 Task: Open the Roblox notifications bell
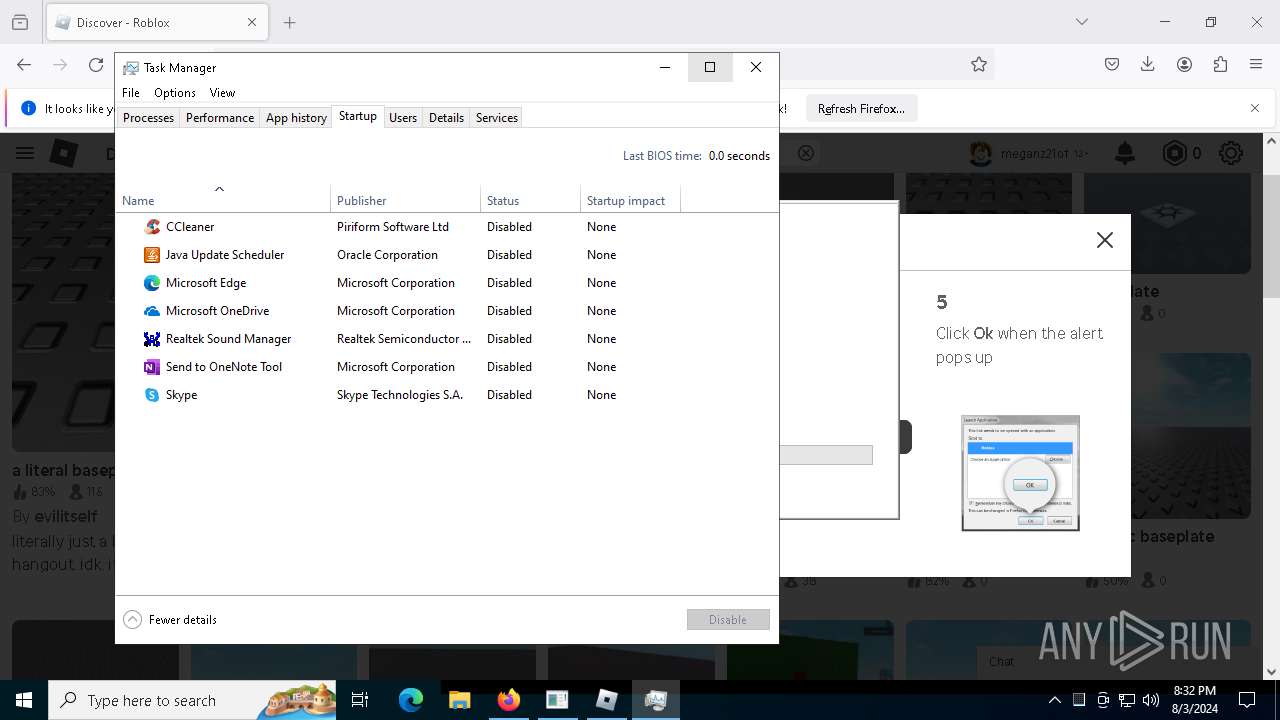click(x=1125, y=153)
